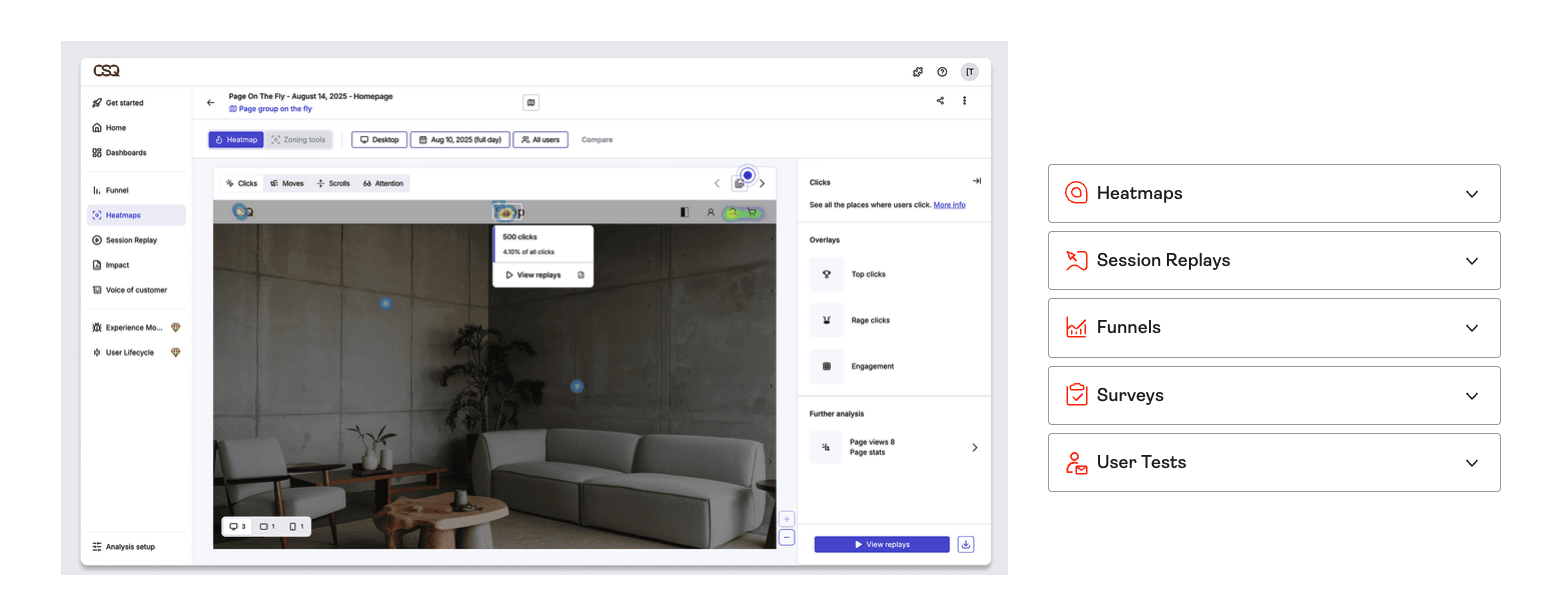Switch to the Zoning tools mode
The image size is (1567, 592).
298,140
